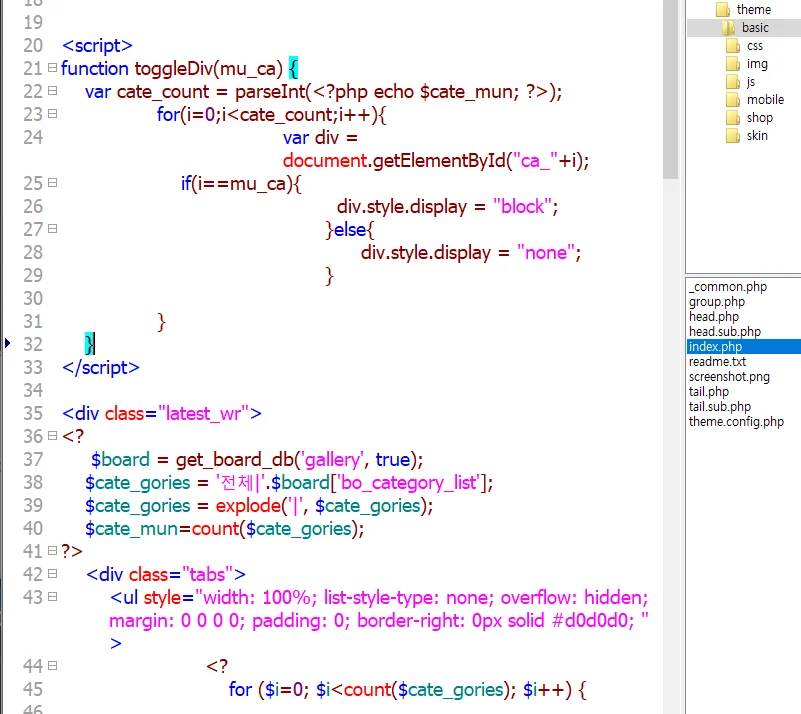Click the img folder icon

(x=733, y=64)
